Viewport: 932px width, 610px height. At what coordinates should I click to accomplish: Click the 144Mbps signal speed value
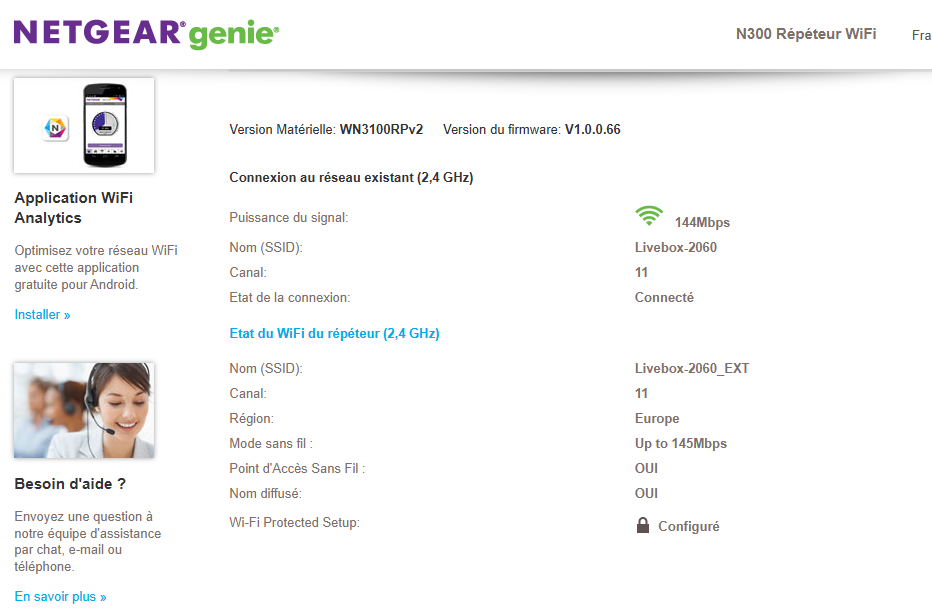(x=702, y=222)
